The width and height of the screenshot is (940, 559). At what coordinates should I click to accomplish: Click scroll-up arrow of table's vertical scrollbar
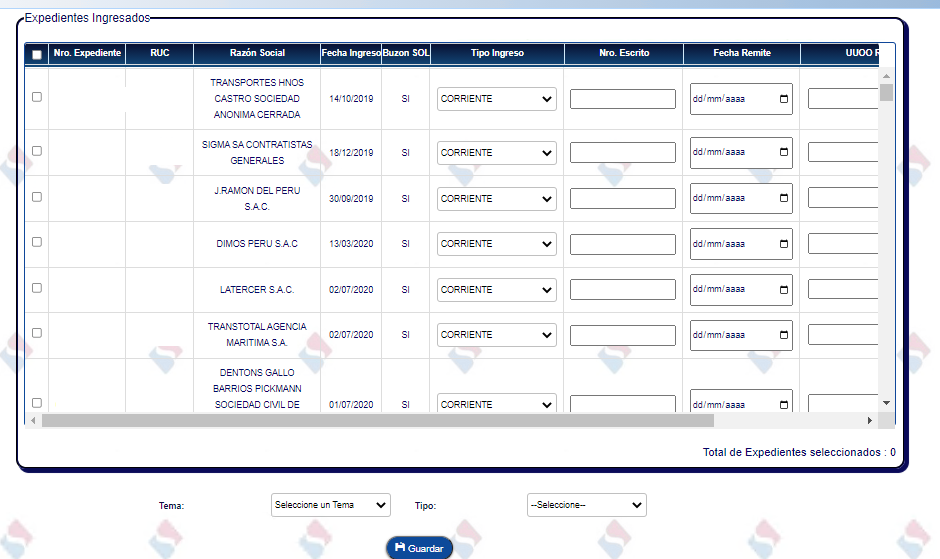tap(886, 76)
